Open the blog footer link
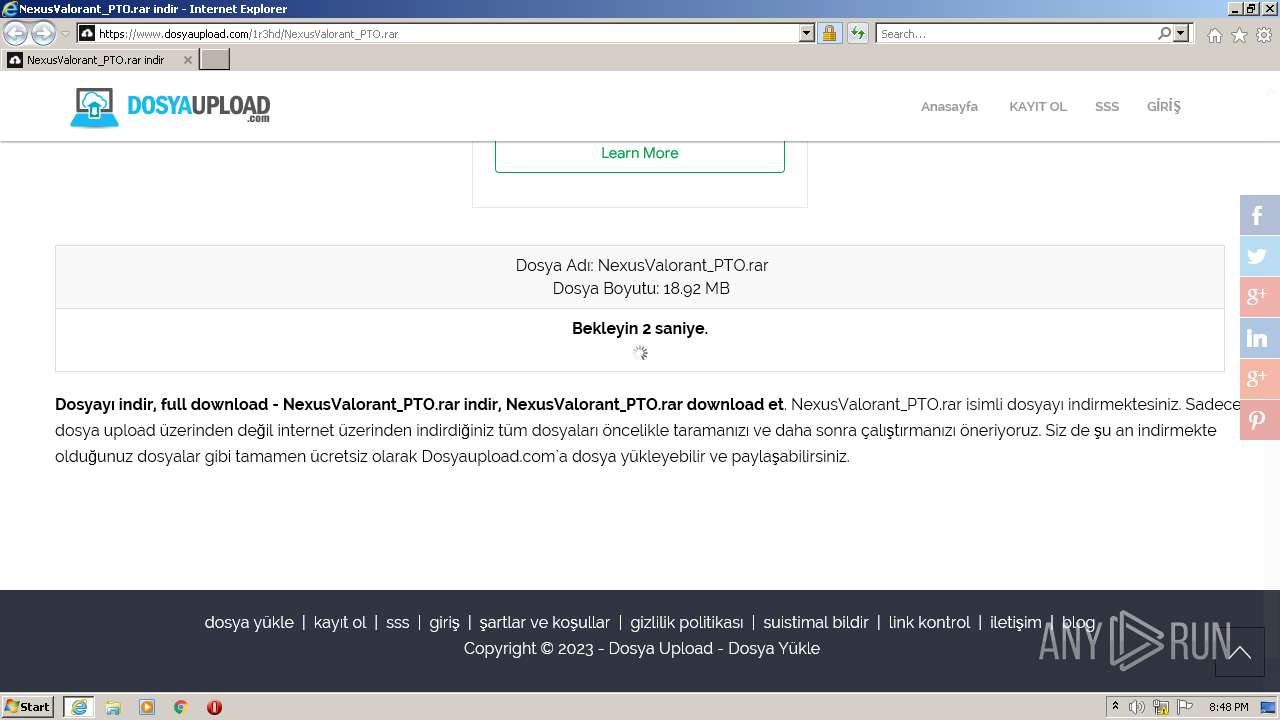Viewport: 1280px width, 720px height. (1078, 622)
